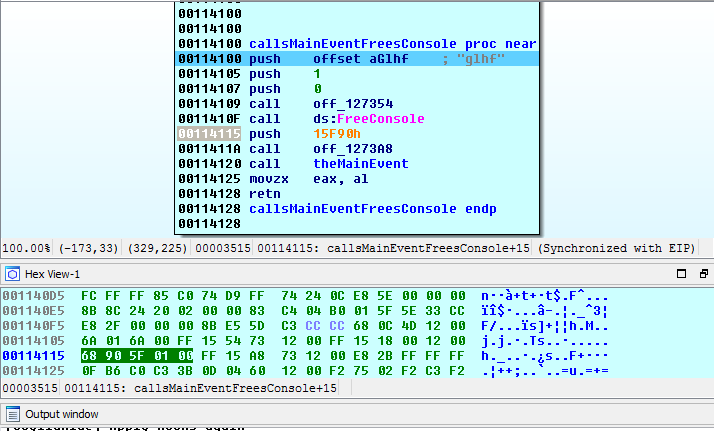Select hex row address 001140F5
714x431 pixels.
coord(33,326)
